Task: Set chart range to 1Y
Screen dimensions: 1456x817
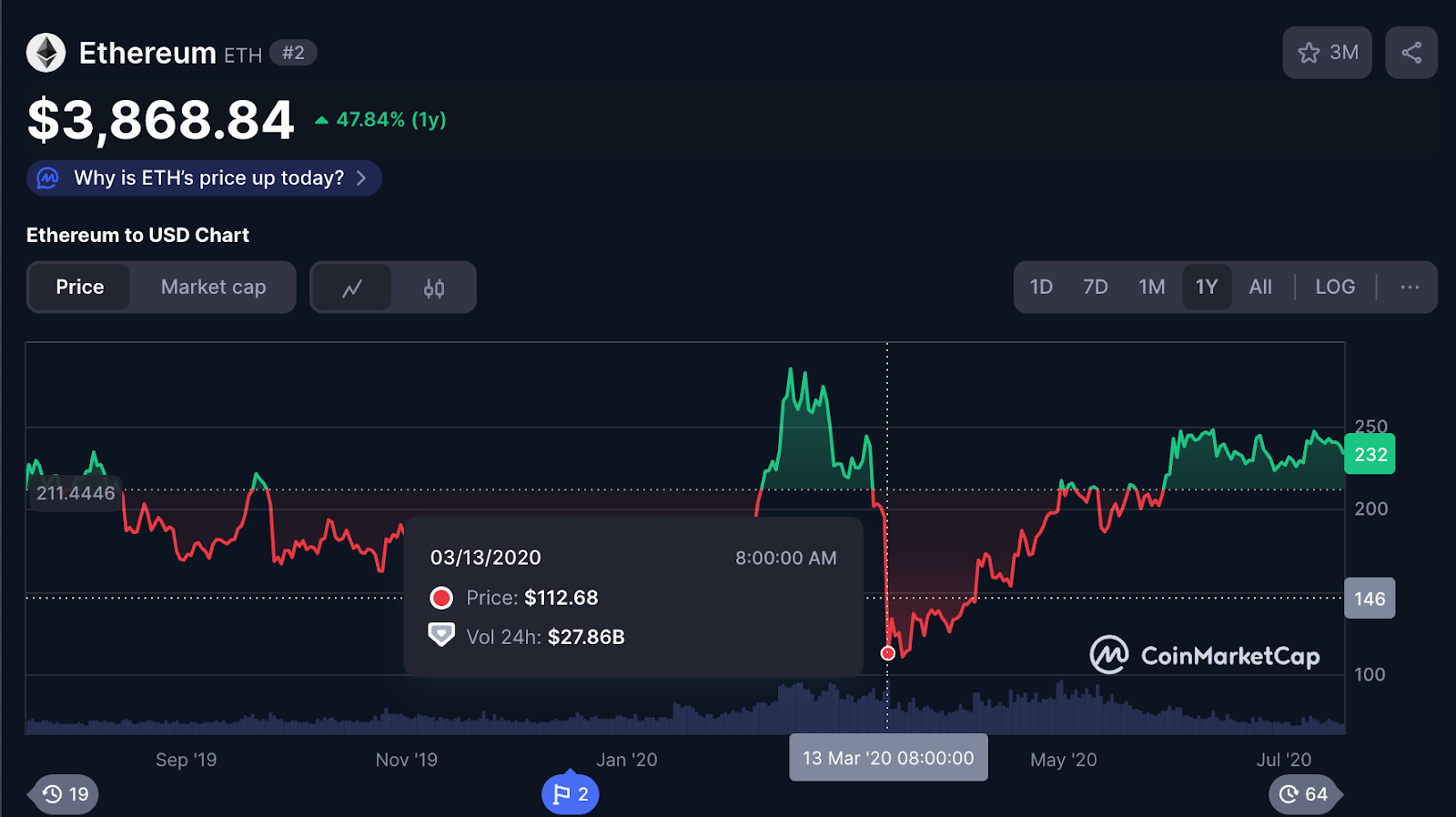Action: [x=1207, y=287]
